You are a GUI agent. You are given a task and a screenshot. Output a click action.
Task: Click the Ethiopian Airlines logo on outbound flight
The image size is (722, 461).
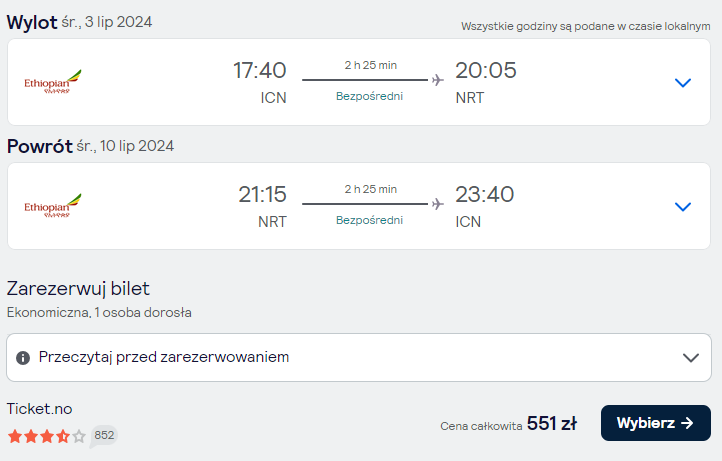tap(53, 82)
